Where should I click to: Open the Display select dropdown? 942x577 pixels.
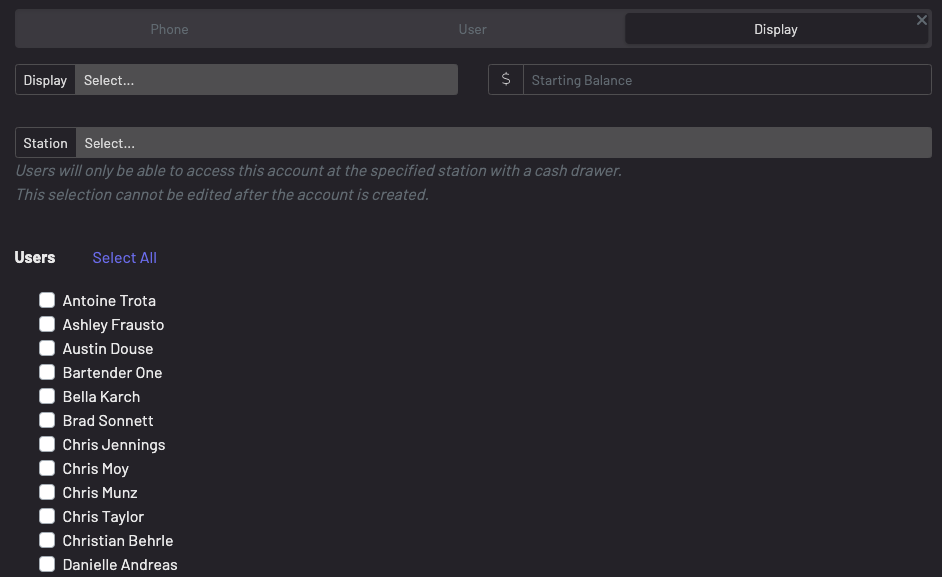click(x=266, y=80)
